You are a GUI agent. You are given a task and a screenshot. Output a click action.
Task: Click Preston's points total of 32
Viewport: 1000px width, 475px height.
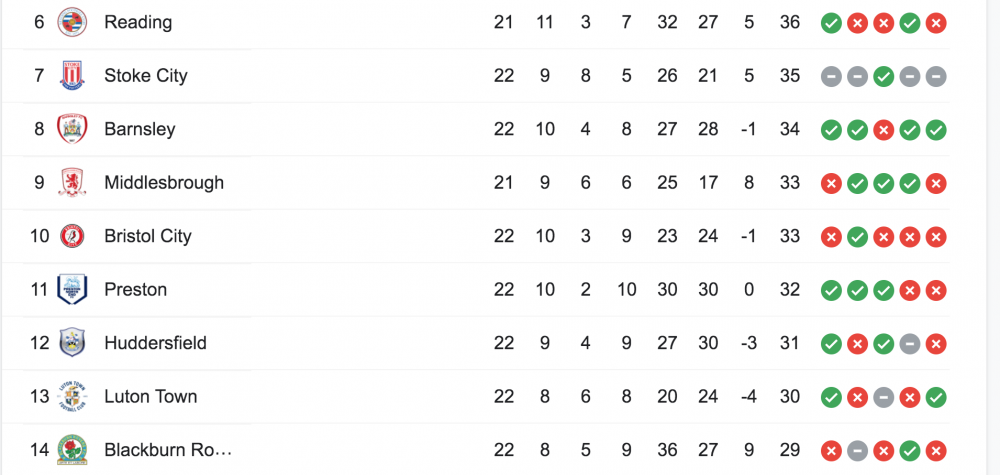[x=790, y=290]
